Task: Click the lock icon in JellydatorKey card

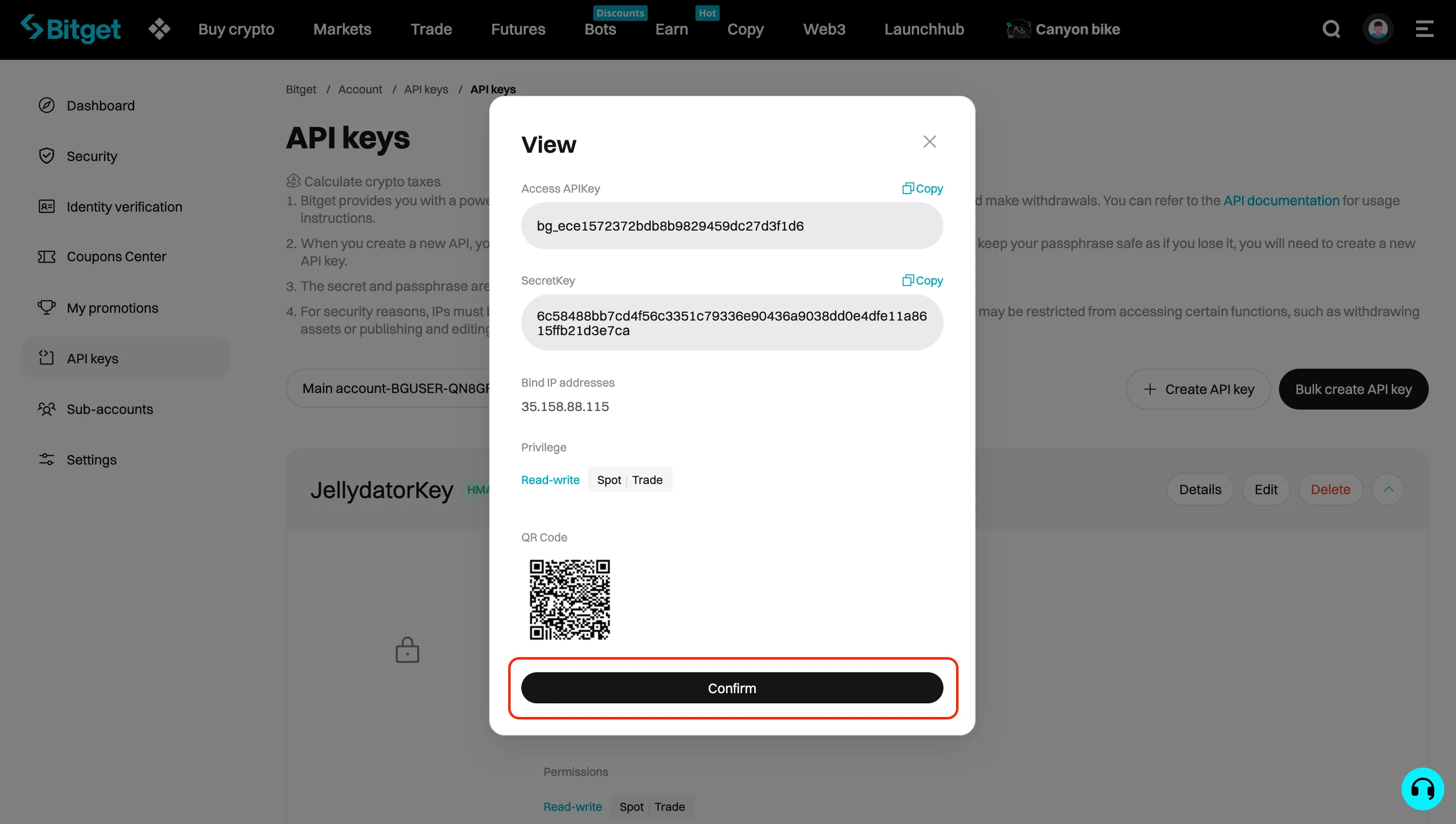Action: [407, 650]
